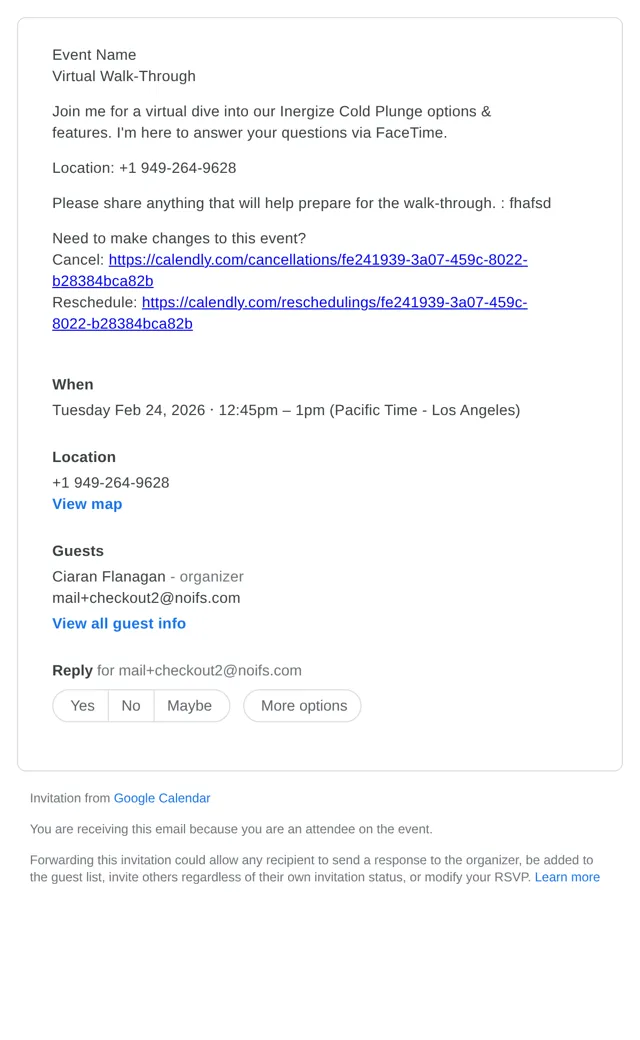This screenshot has height=1040, width=640.
Task: Click the 'fhafsd' answer text
Action: point(530,203)
